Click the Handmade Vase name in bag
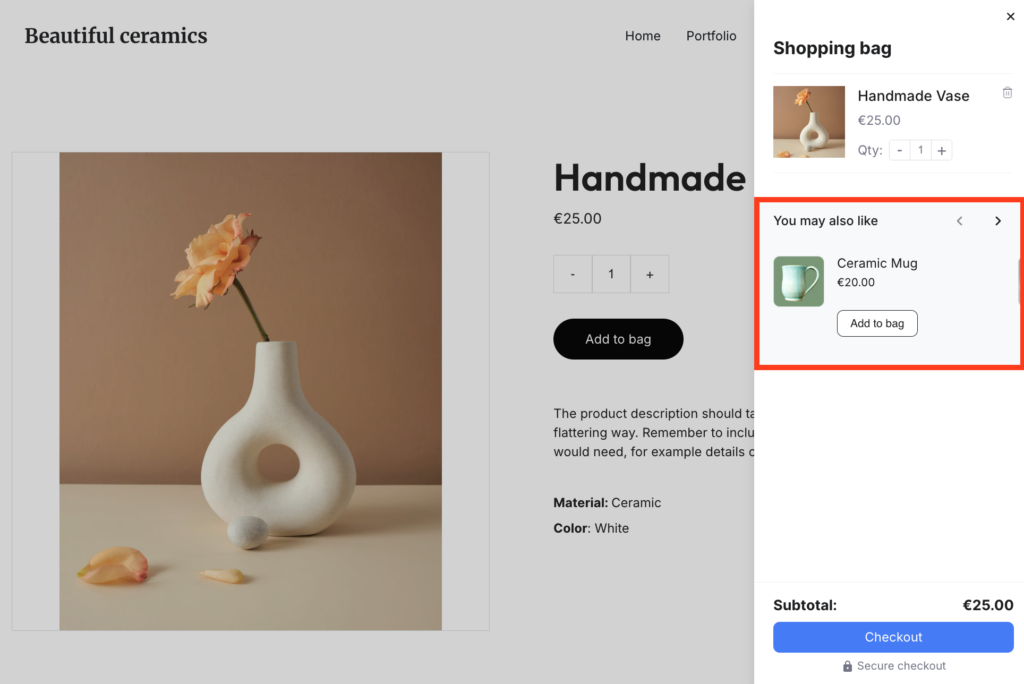The image size is (1024, 684). click(913, 96)
